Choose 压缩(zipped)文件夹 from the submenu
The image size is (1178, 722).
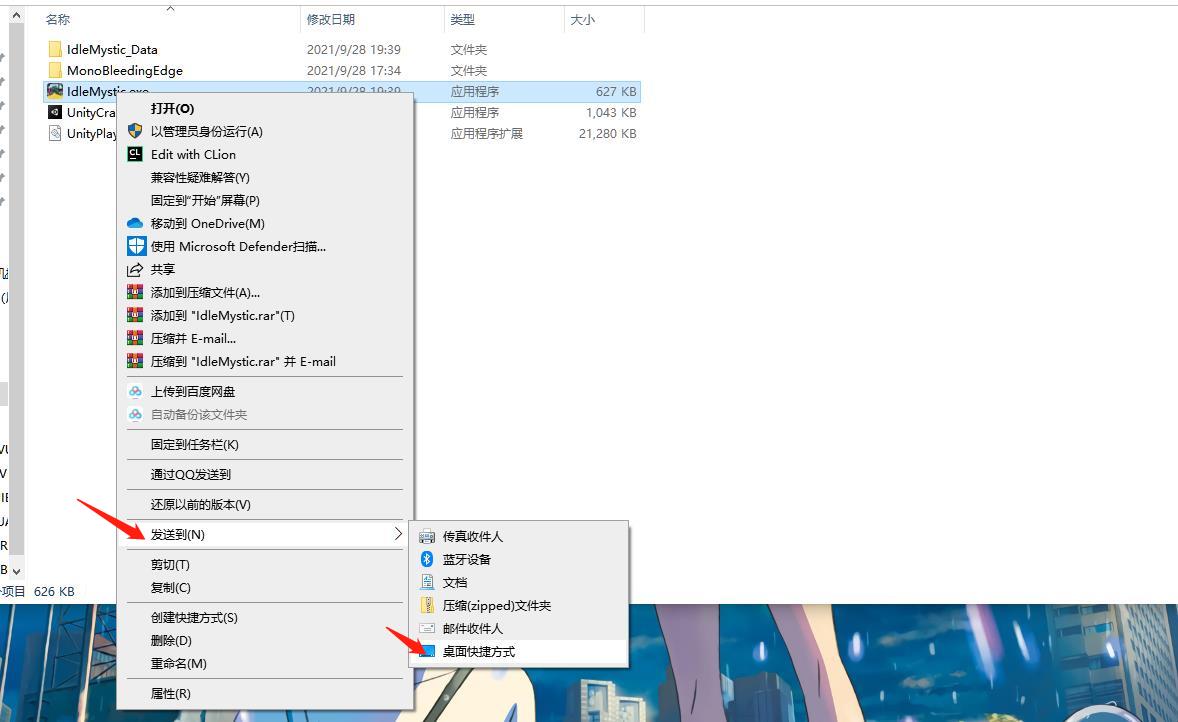tap(497, 605)
